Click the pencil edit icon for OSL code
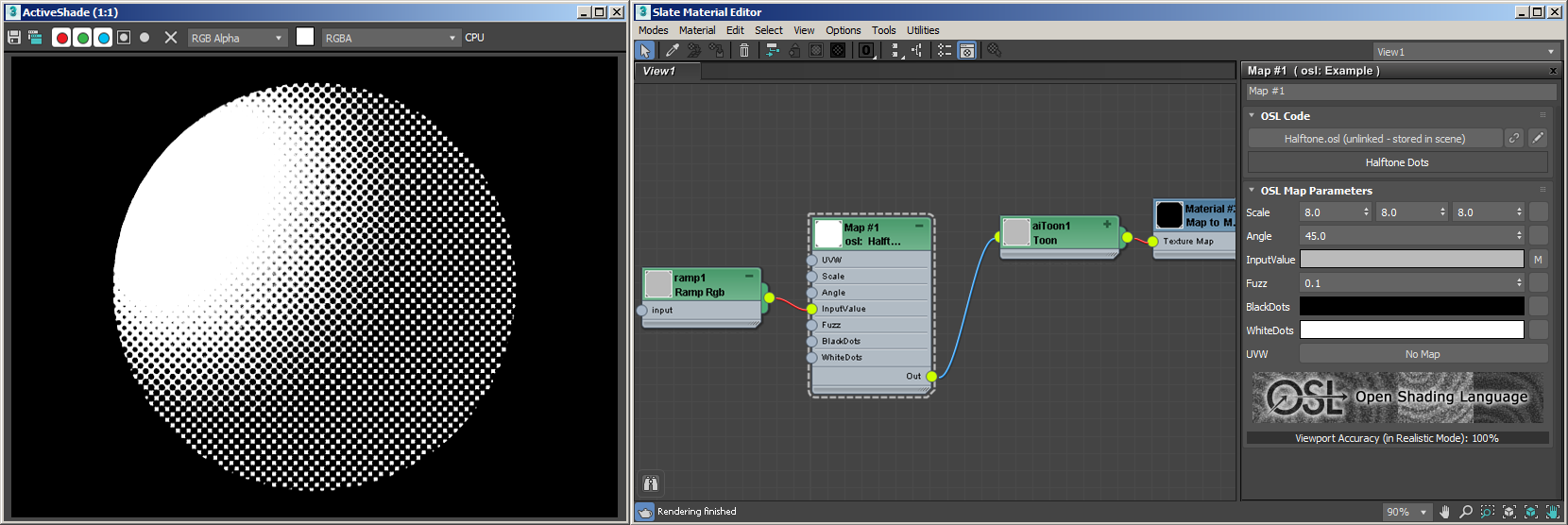Image resolution: width=1568 pixels, height=525 pixels. point(1538,139)
